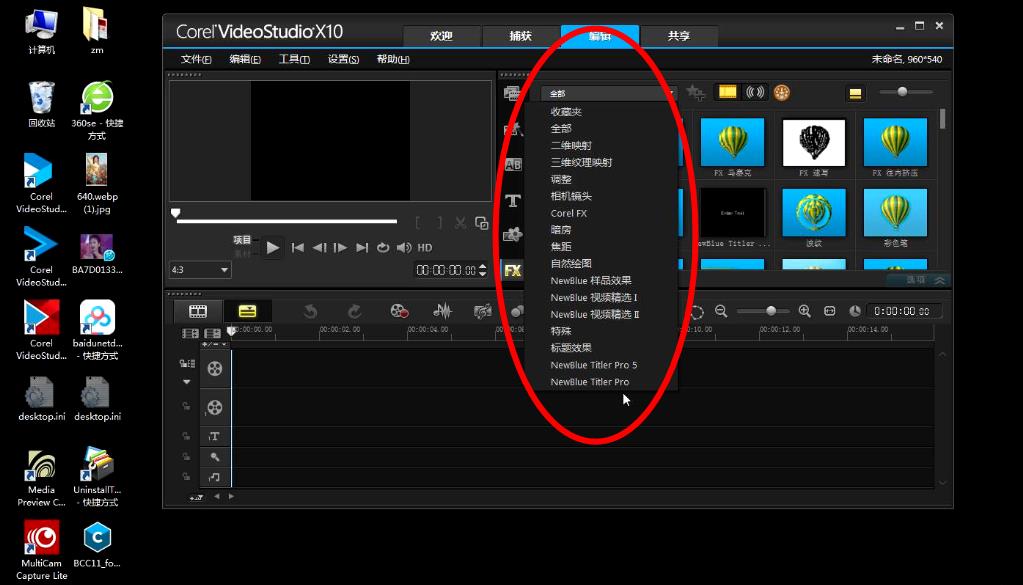Open the AB transitions library icon
The image size is (1023, 585).
513,164
